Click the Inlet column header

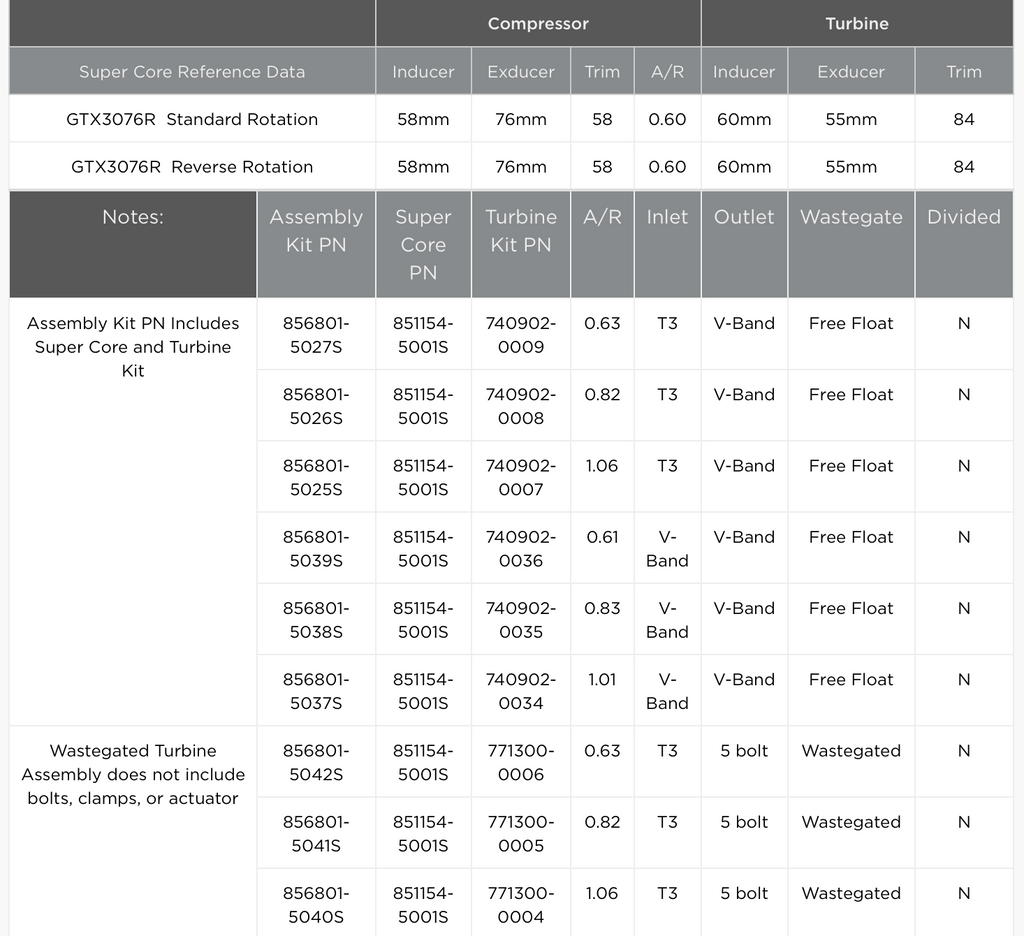pyautogui.click(x=667, y=244)
